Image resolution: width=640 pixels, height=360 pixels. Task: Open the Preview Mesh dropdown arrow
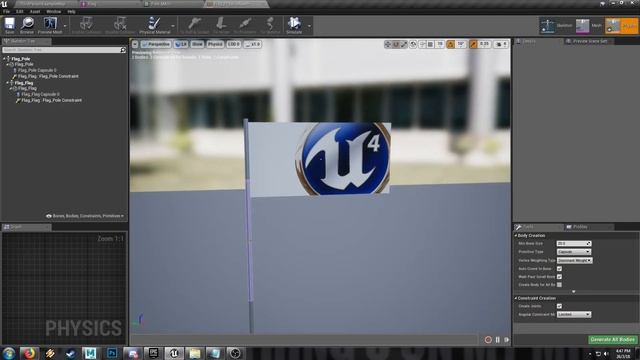[65, 26]
